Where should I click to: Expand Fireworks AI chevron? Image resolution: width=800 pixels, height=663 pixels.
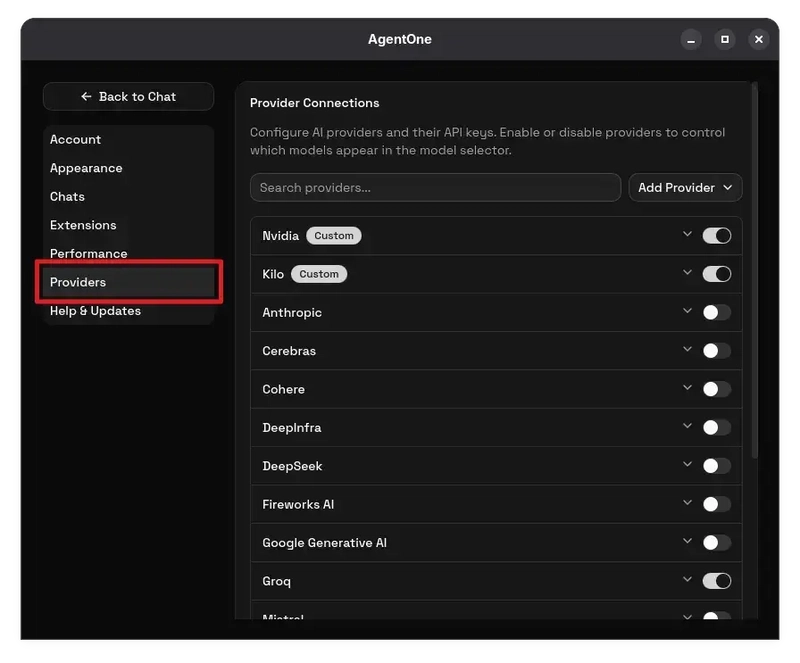(x=687, y=502)
